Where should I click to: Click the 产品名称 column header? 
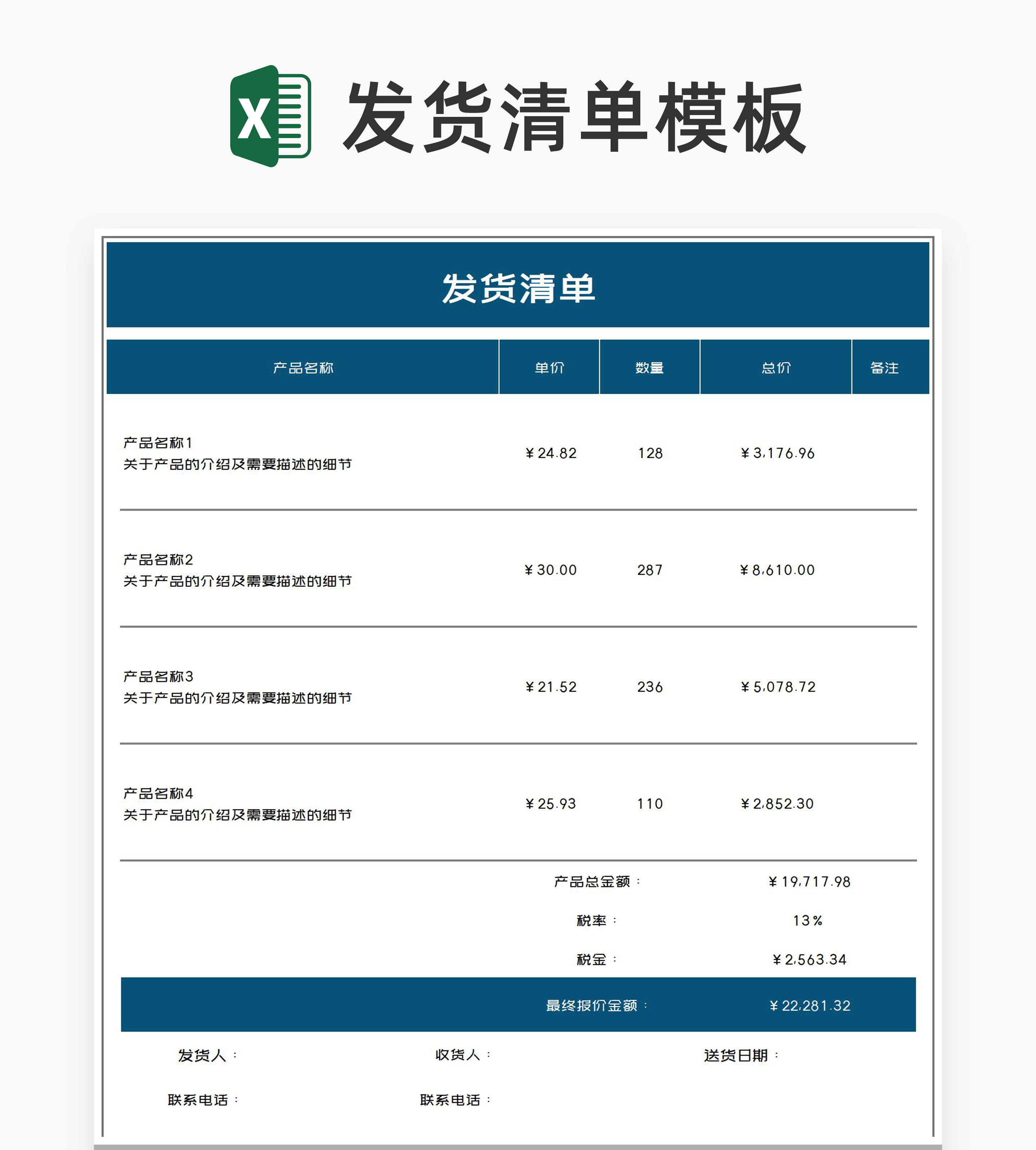point(303,368)
